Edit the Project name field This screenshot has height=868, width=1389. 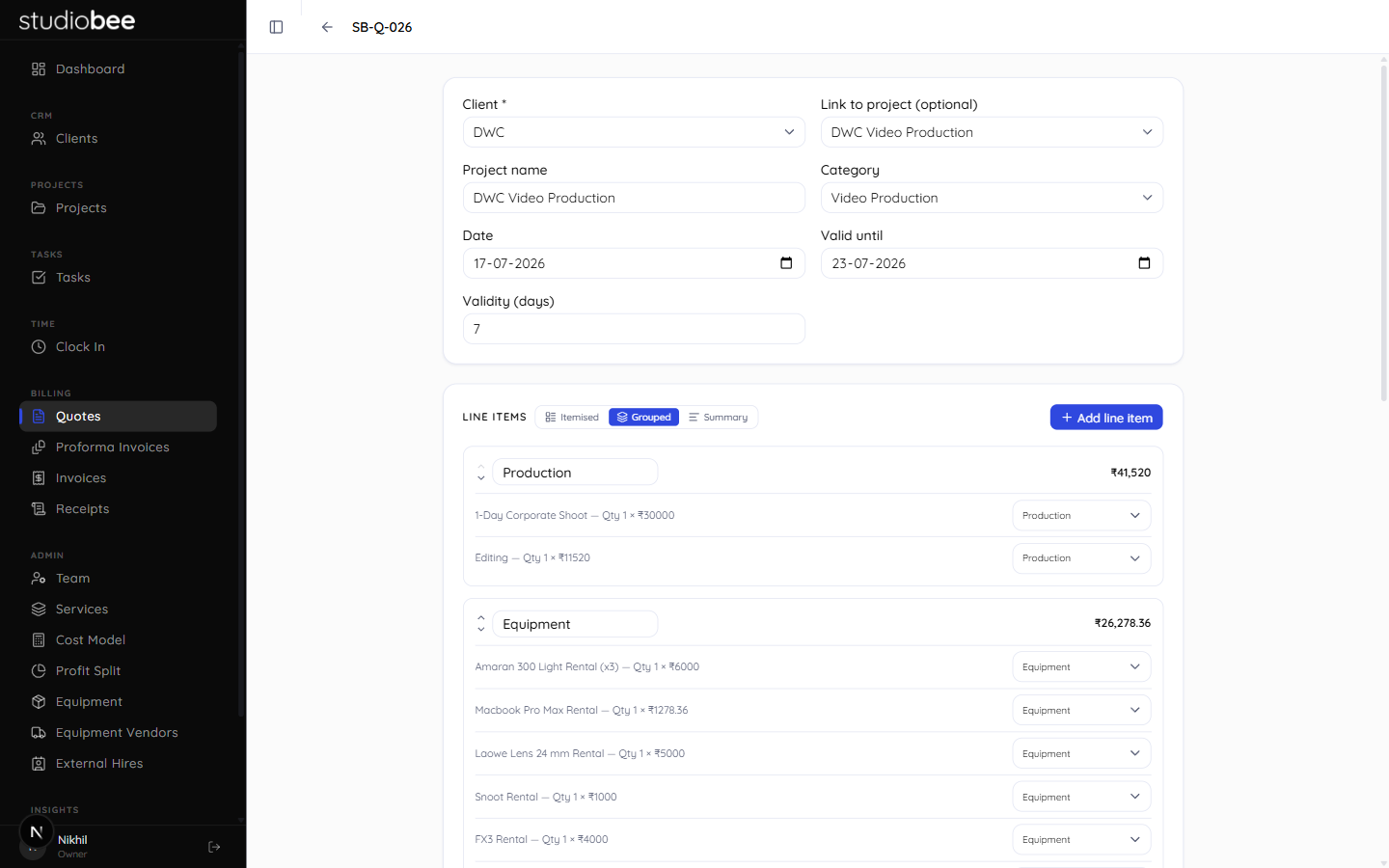click(634, 198)
